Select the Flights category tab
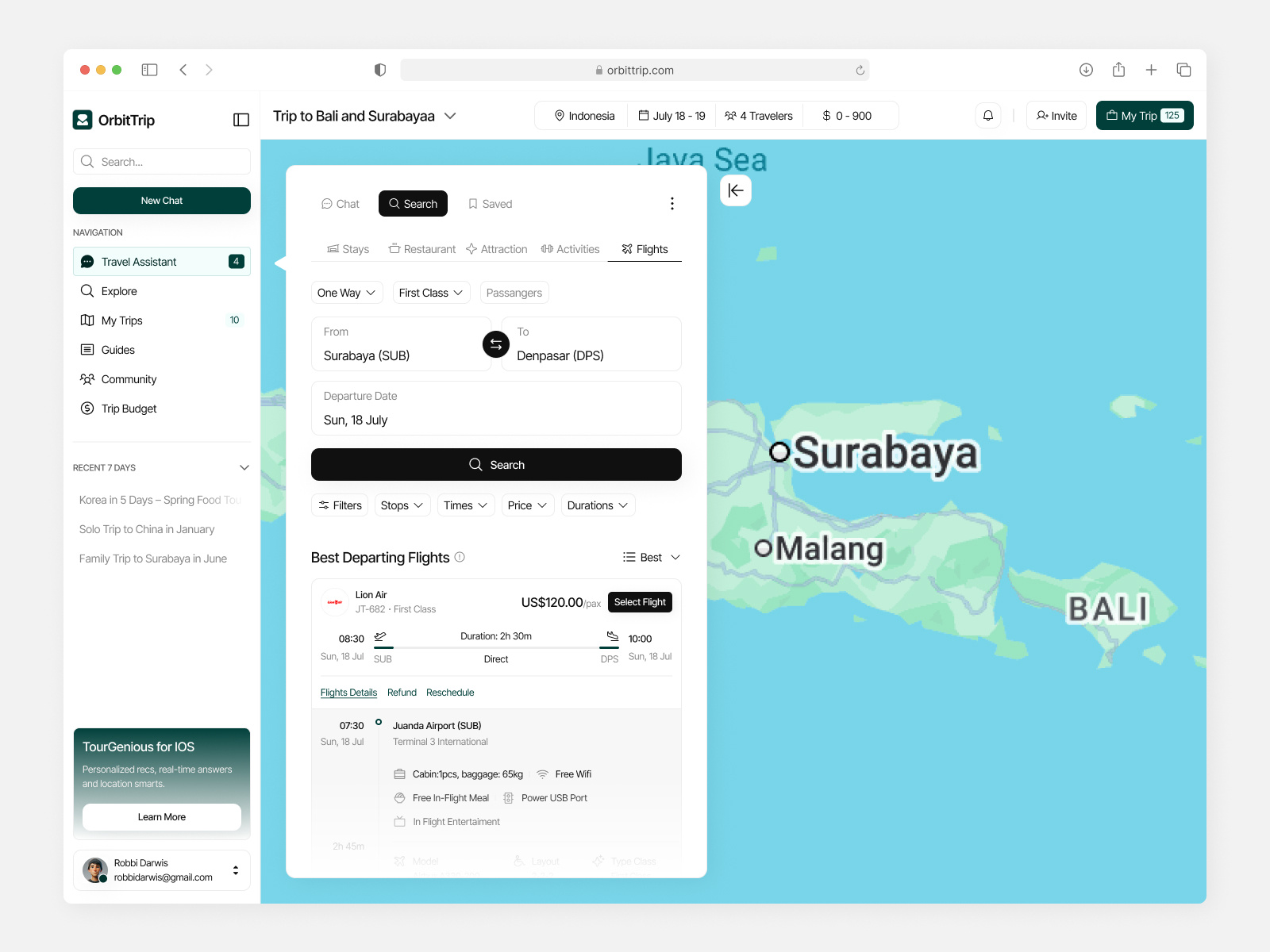 coord(645,249)
